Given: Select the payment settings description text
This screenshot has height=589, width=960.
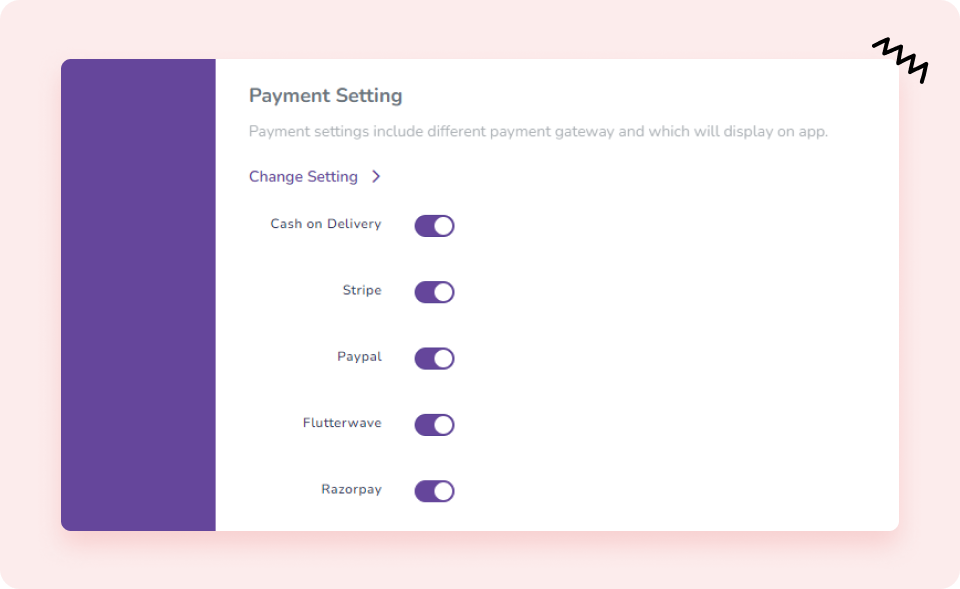Looking at the screenshot, I should pyautogui.click(x=538, y=131).
